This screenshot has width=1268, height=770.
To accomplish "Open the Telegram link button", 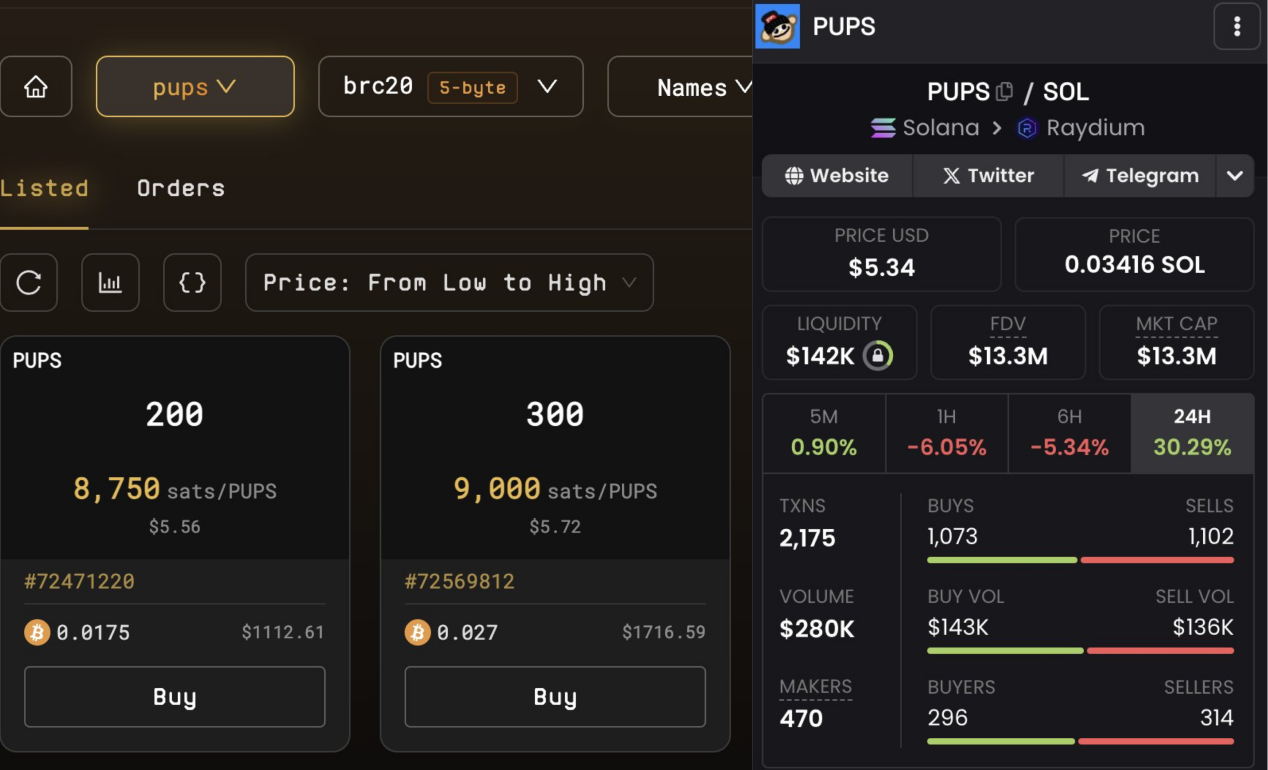I will pos(1140,176).
